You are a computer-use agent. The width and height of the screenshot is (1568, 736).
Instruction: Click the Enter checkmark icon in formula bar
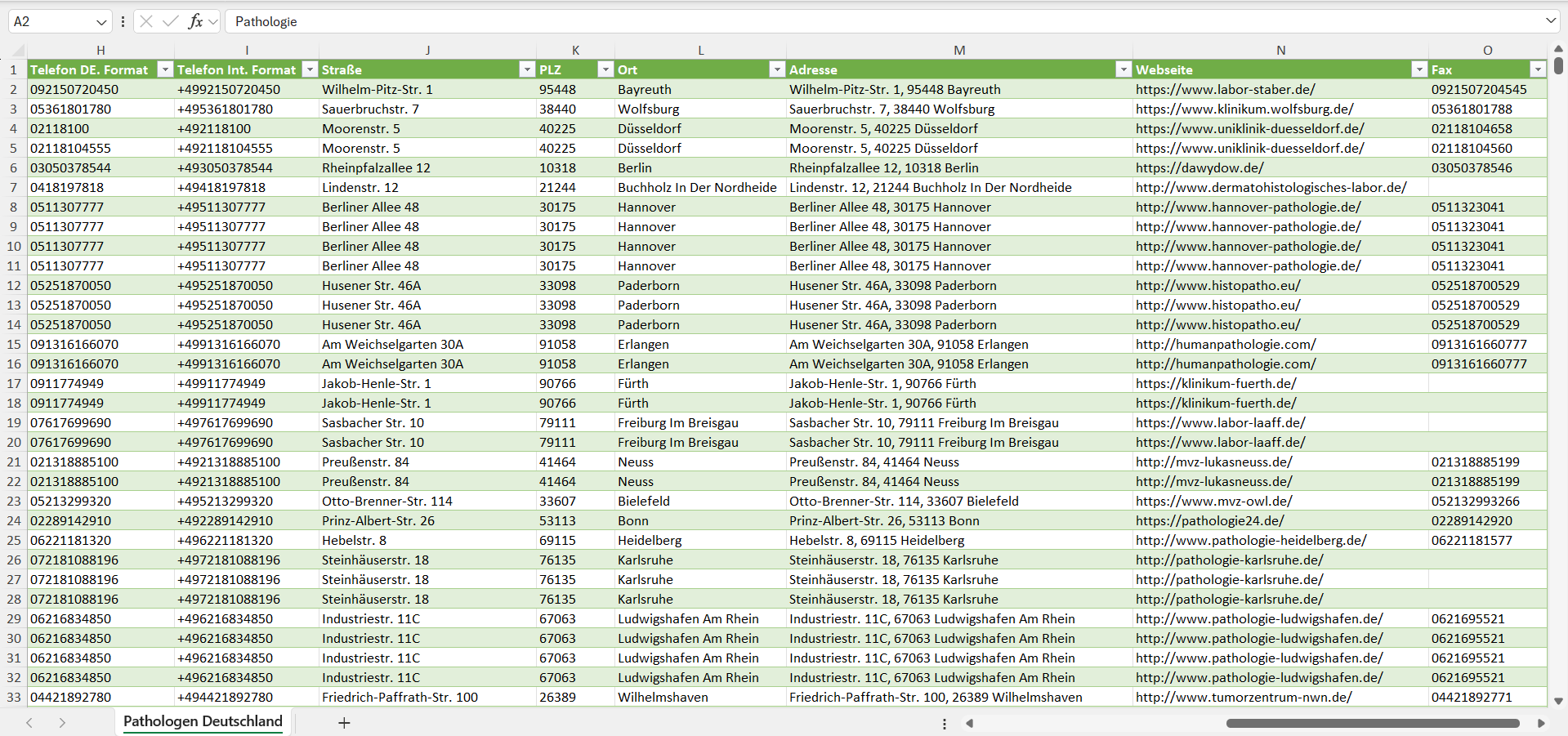point(170,21)
